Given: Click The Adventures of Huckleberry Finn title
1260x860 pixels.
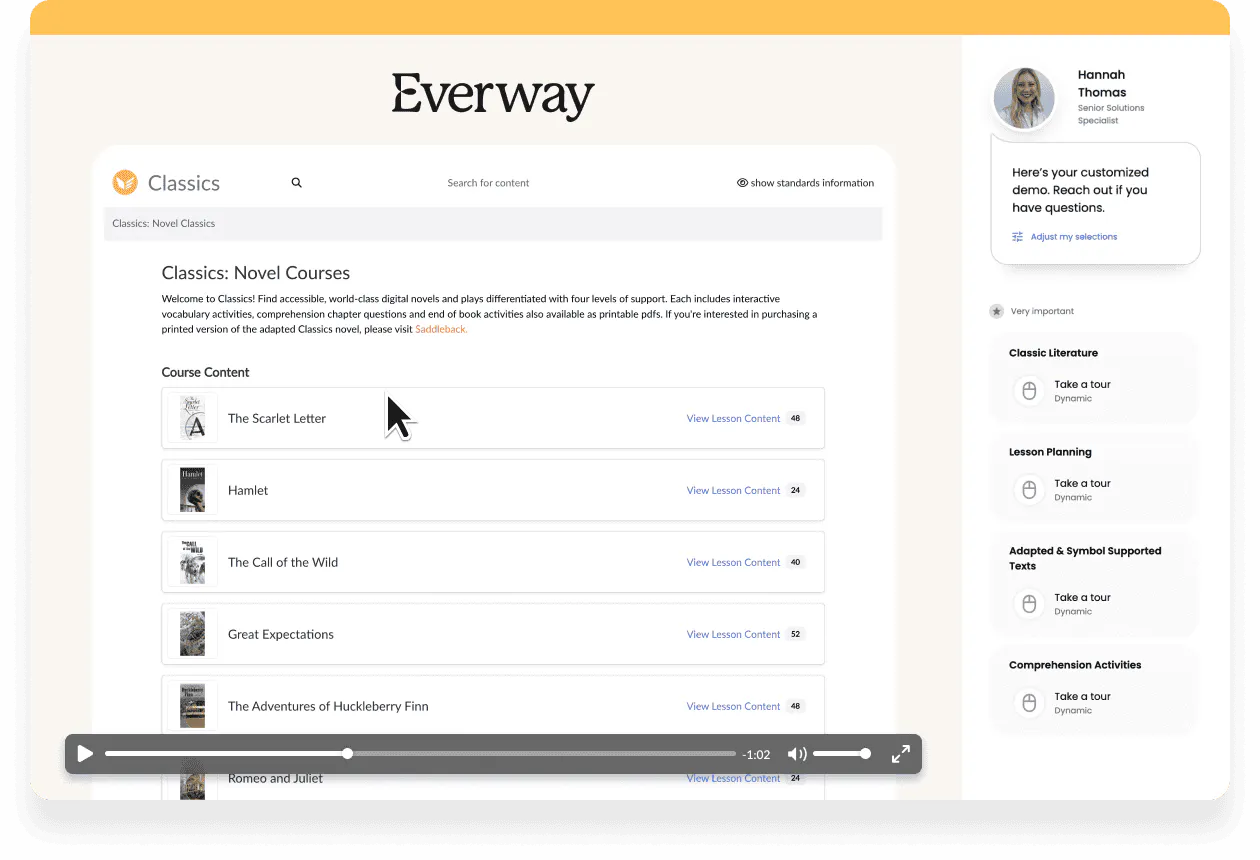Looking at the screenshot, I should click(328, 707).
